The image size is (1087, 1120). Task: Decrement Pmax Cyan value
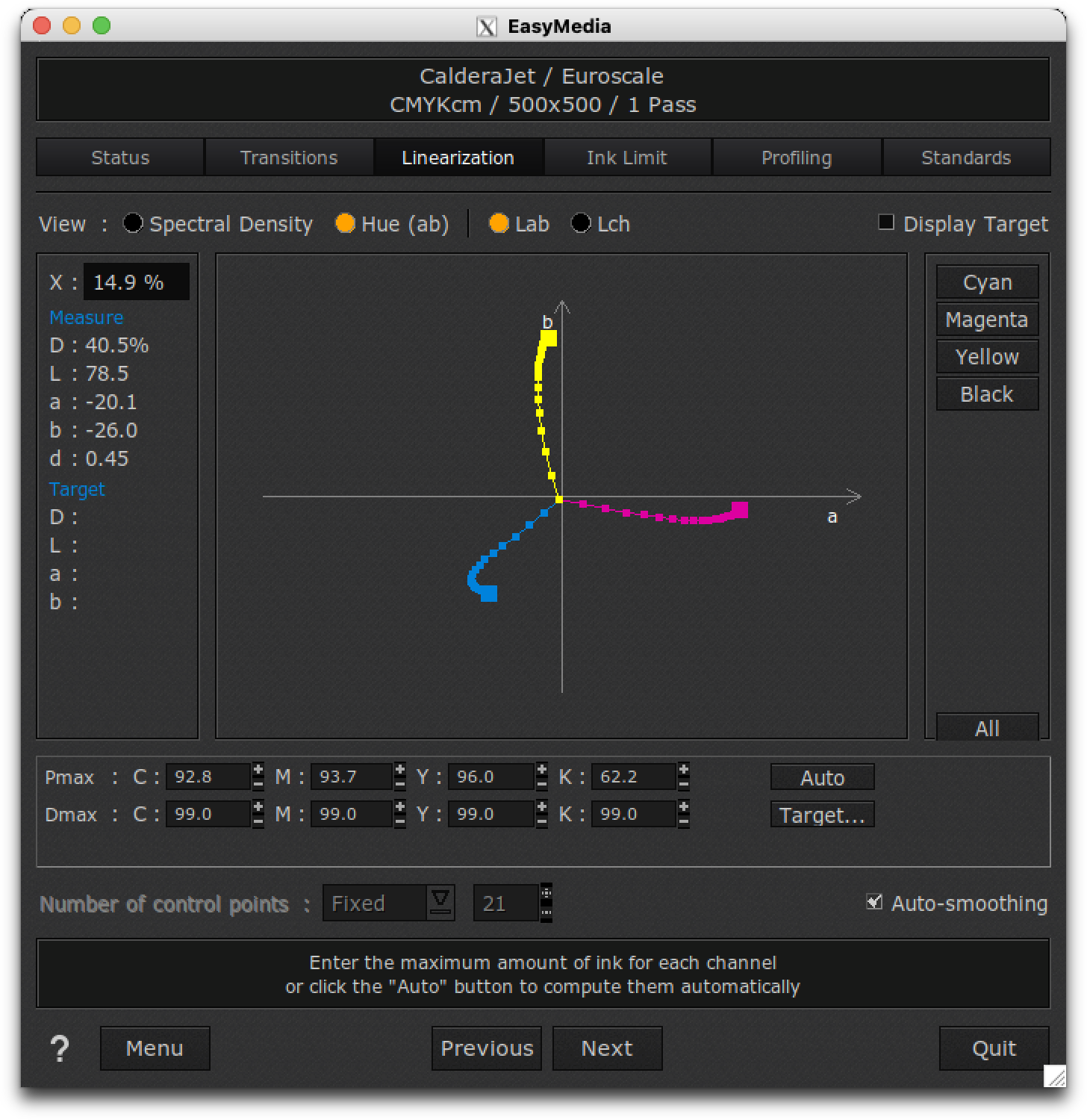click(258, 783)
